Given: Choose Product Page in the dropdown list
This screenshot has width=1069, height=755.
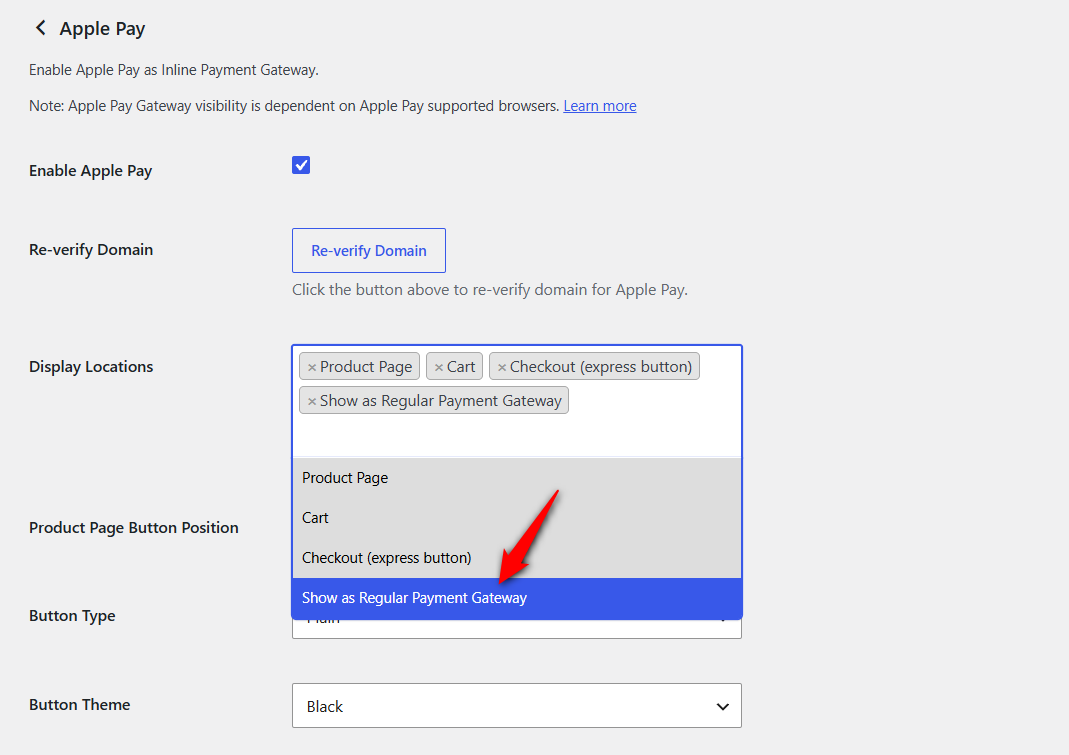Looking at the screenshot, I should coord(517,478).
